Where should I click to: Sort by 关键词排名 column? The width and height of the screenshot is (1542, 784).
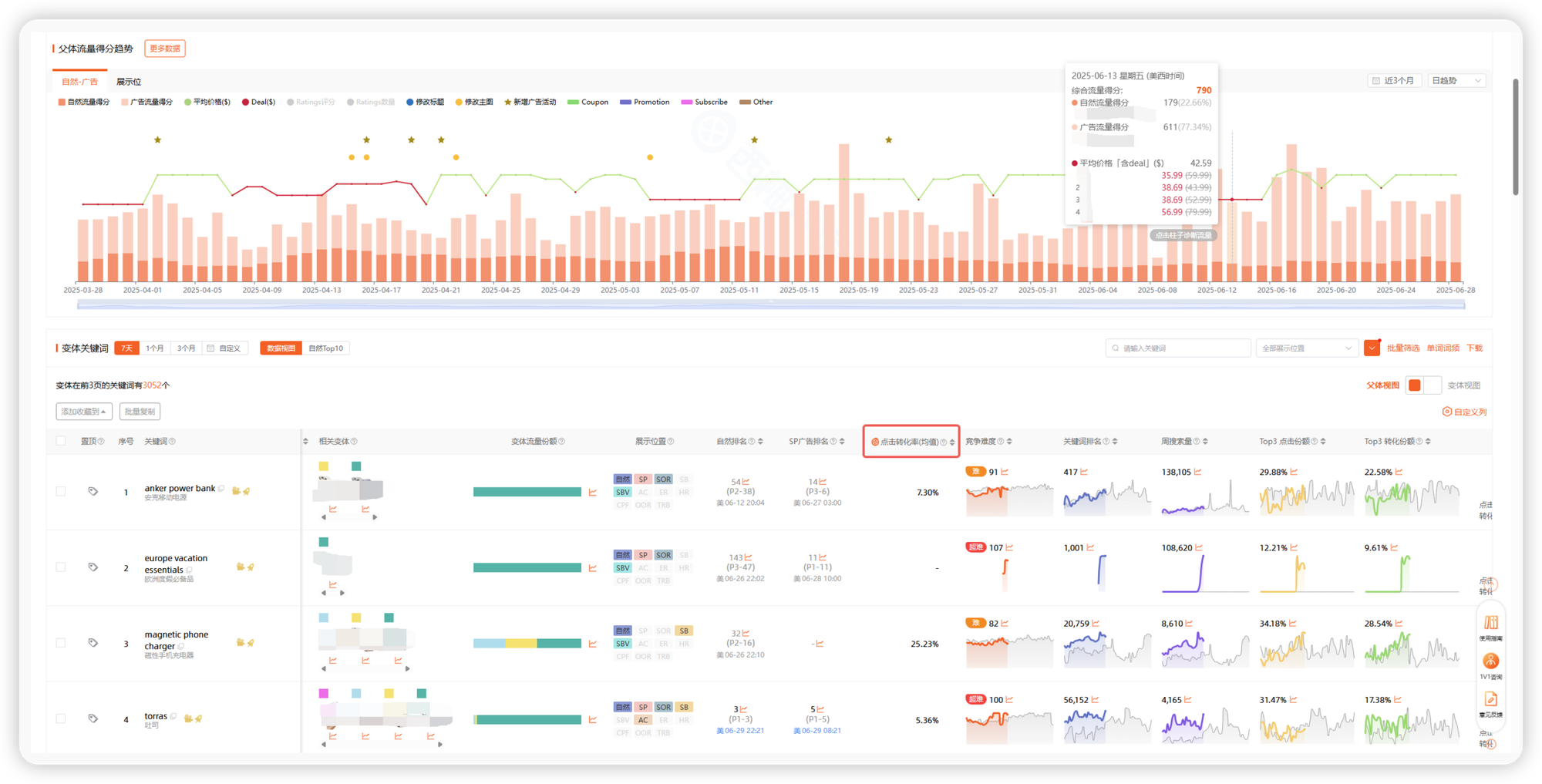pyautogui.click(x=1115, y=442)
